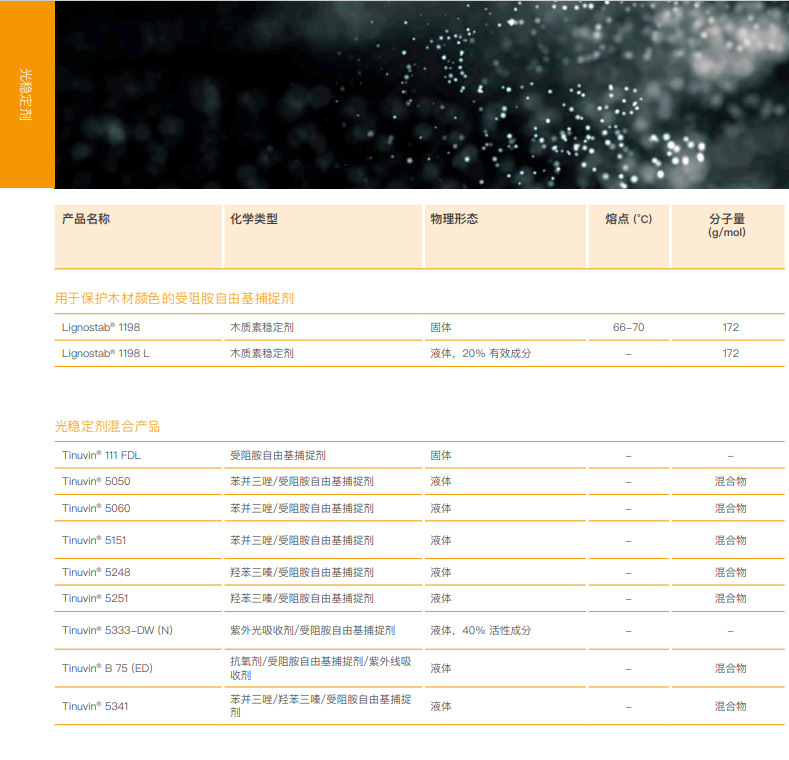This screenshot has width=789, height=760.
Task: Click chemical type of Tinuvin 5060
Action: tap(302, 508)
